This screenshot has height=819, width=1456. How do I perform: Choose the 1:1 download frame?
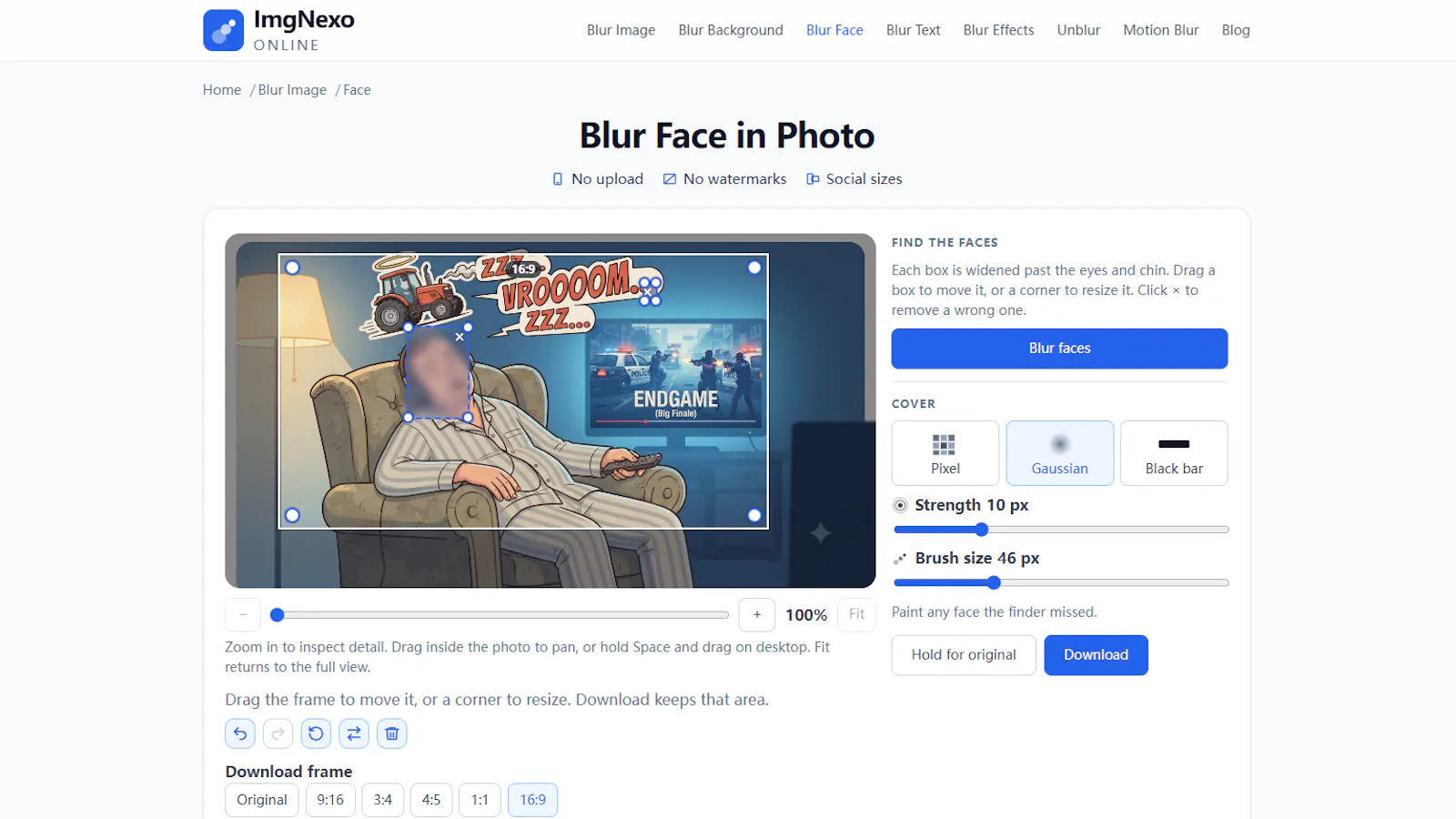(x=480, y=800)
